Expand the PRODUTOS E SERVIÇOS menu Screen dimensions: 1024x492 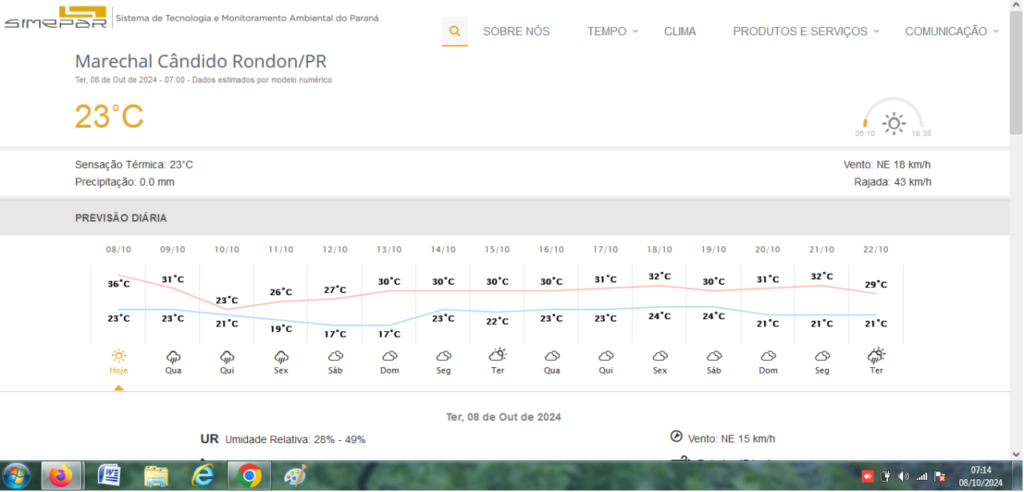pyautogui.click(x=807, y=31)
